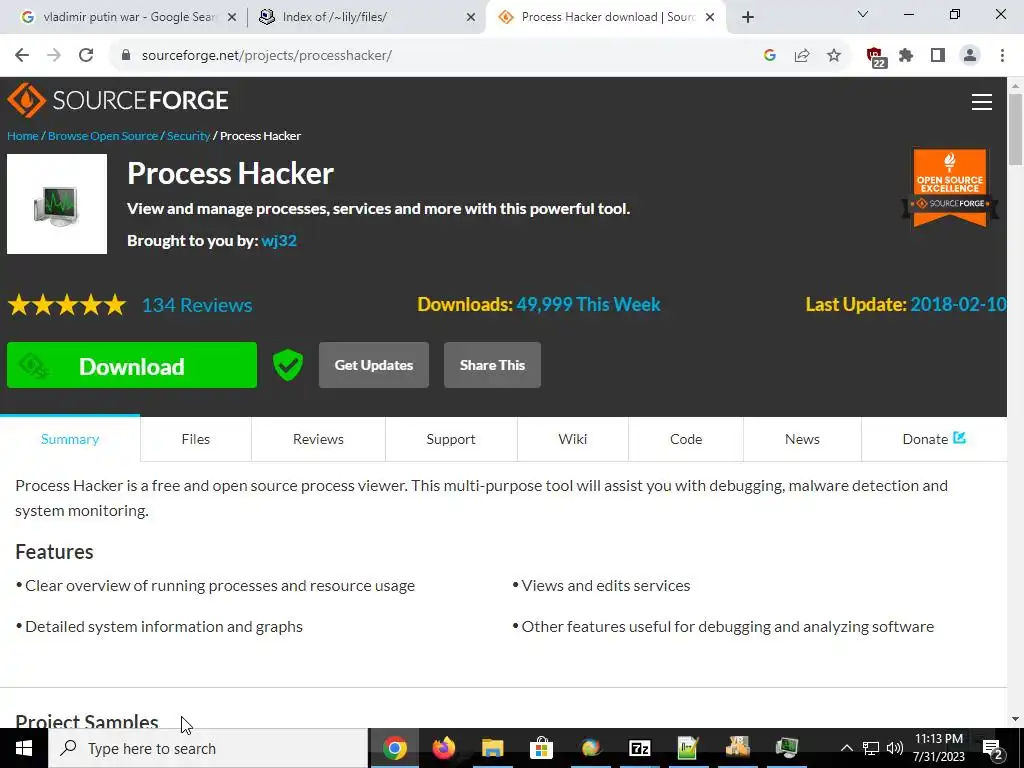
Task: Reload the SourceForge page
Action: (x=86, y=56)
